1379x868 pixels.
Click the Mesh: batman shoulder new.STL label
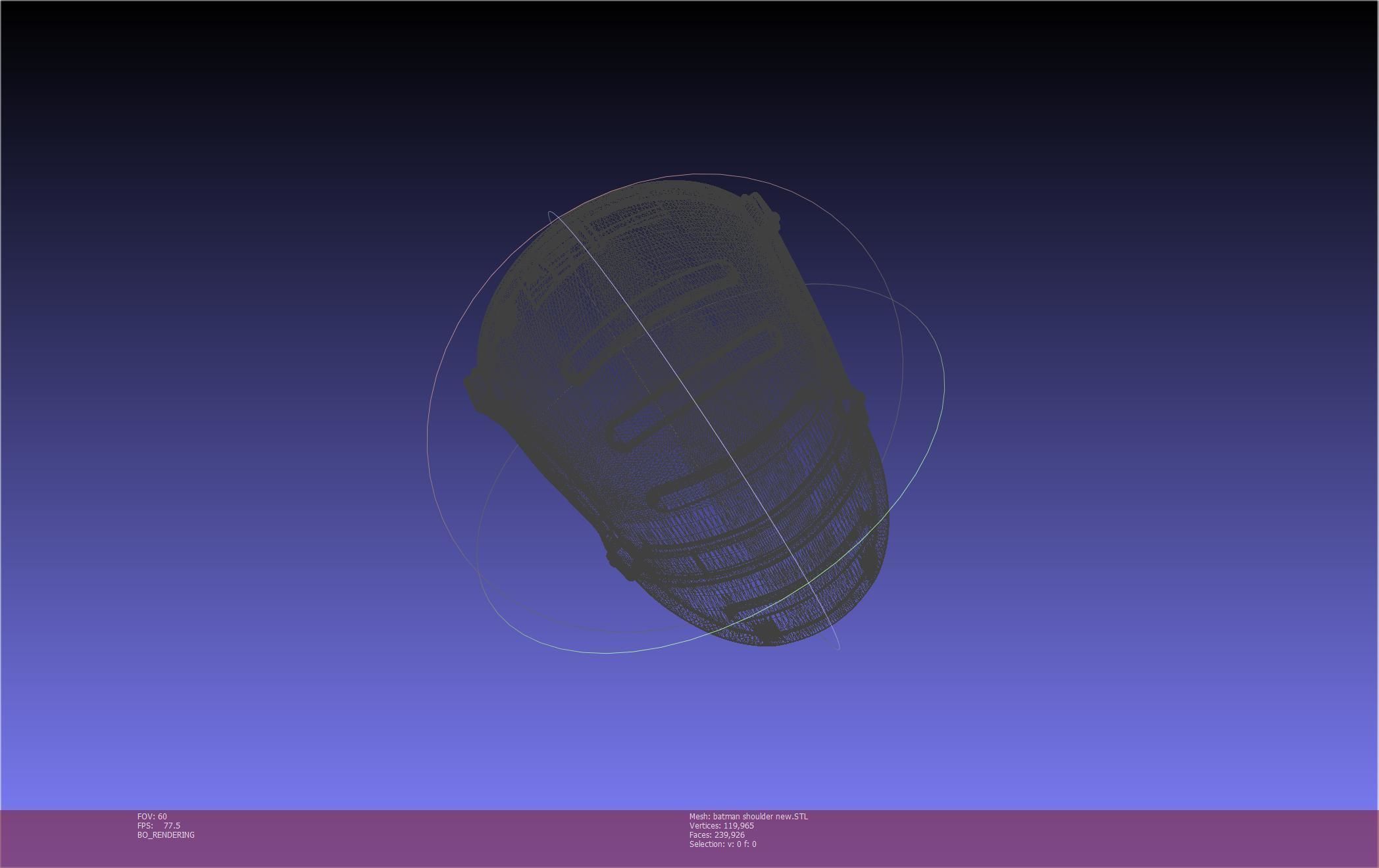[x=749, y=816]
